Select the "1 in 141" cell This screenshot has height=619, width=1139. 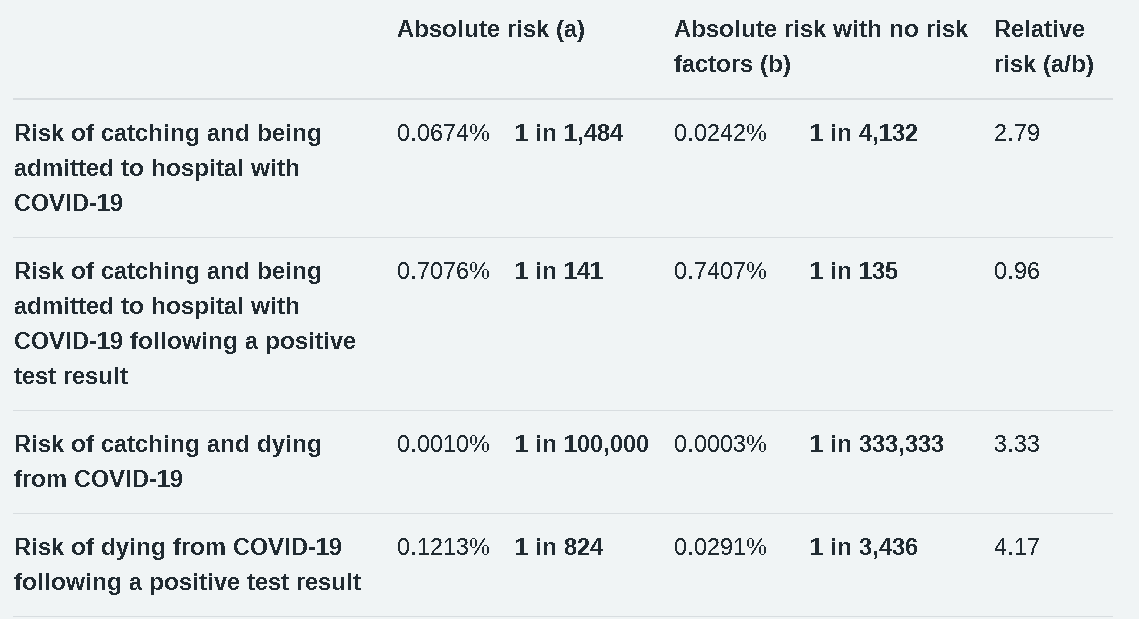(558, 271)
